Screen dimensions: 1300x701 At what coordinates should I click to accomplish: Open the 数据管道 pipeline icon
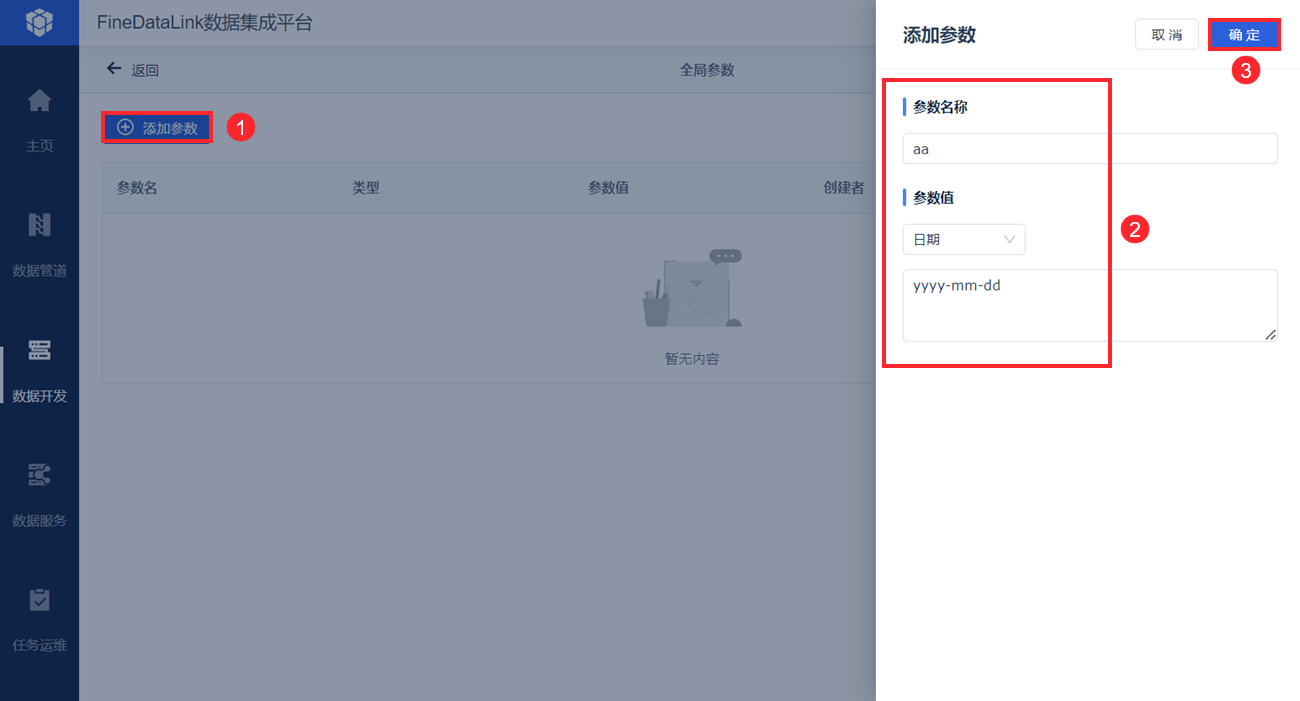[x=39, y=225]
